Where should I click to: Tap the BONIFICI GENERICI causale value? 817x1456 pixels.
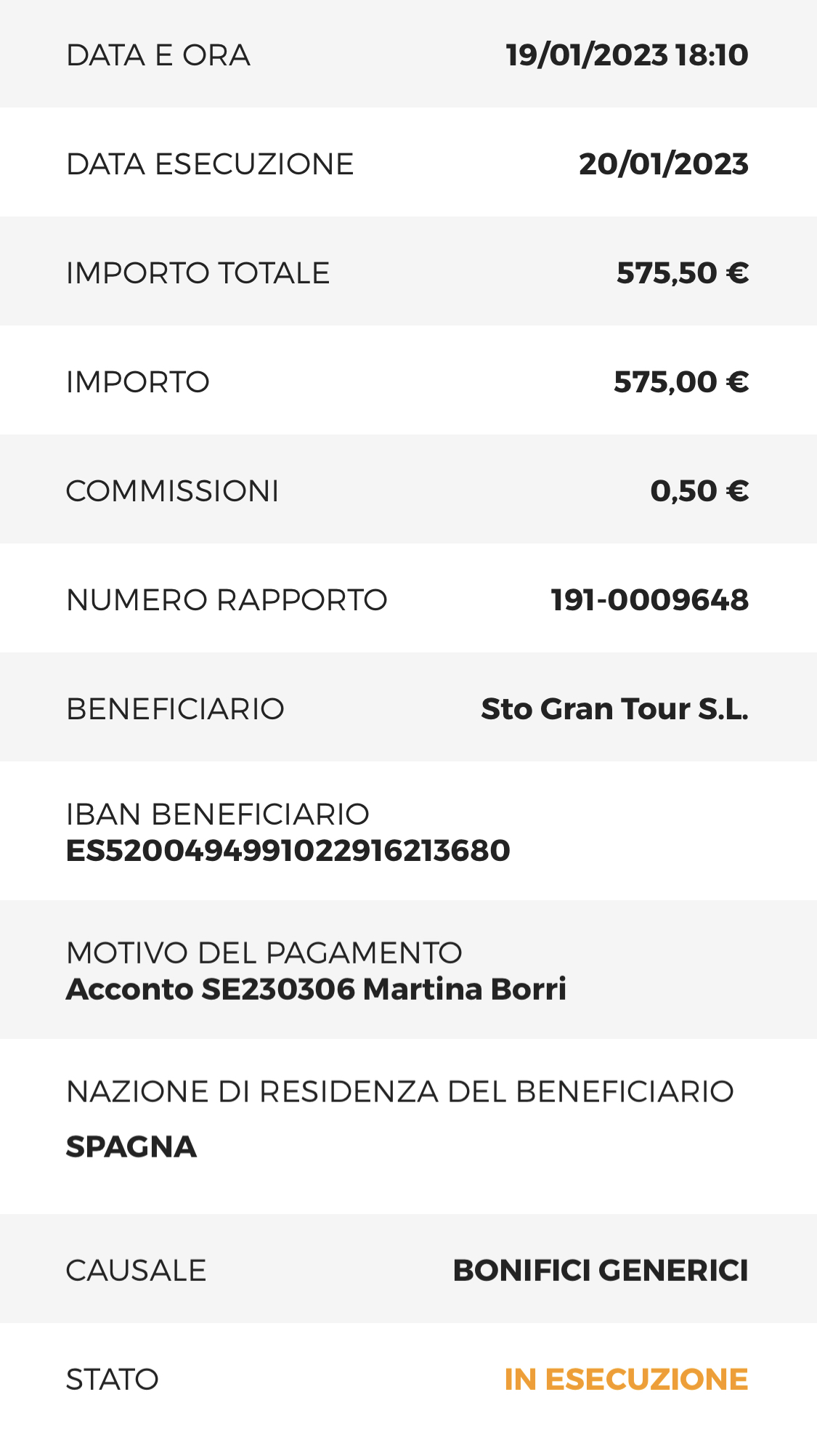[601, 1271]
